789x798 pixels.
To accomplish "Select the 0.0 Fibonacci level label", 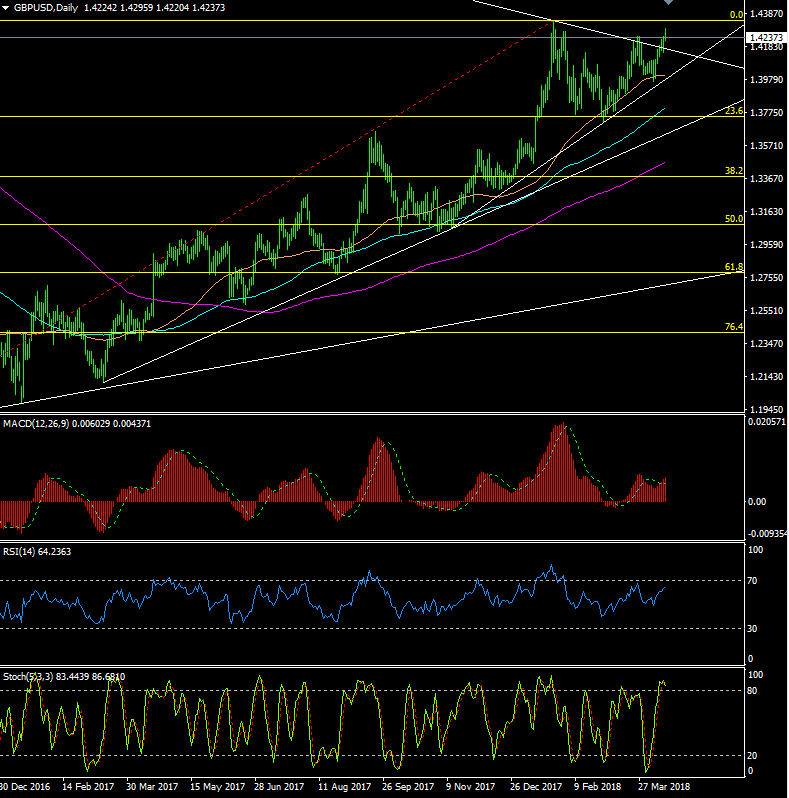I will [x=736, y=15].
